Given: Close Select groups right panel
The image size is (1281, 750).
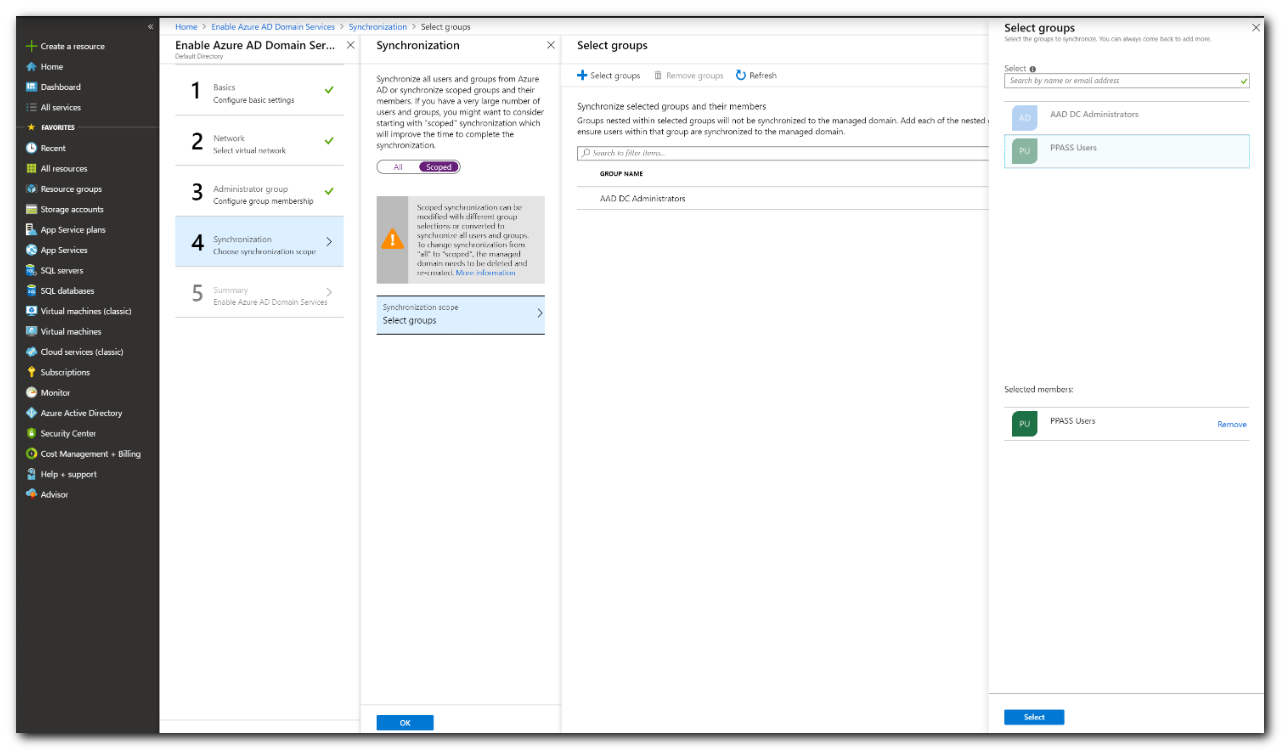Looking at the screenshot, I should coord(1256,28).
